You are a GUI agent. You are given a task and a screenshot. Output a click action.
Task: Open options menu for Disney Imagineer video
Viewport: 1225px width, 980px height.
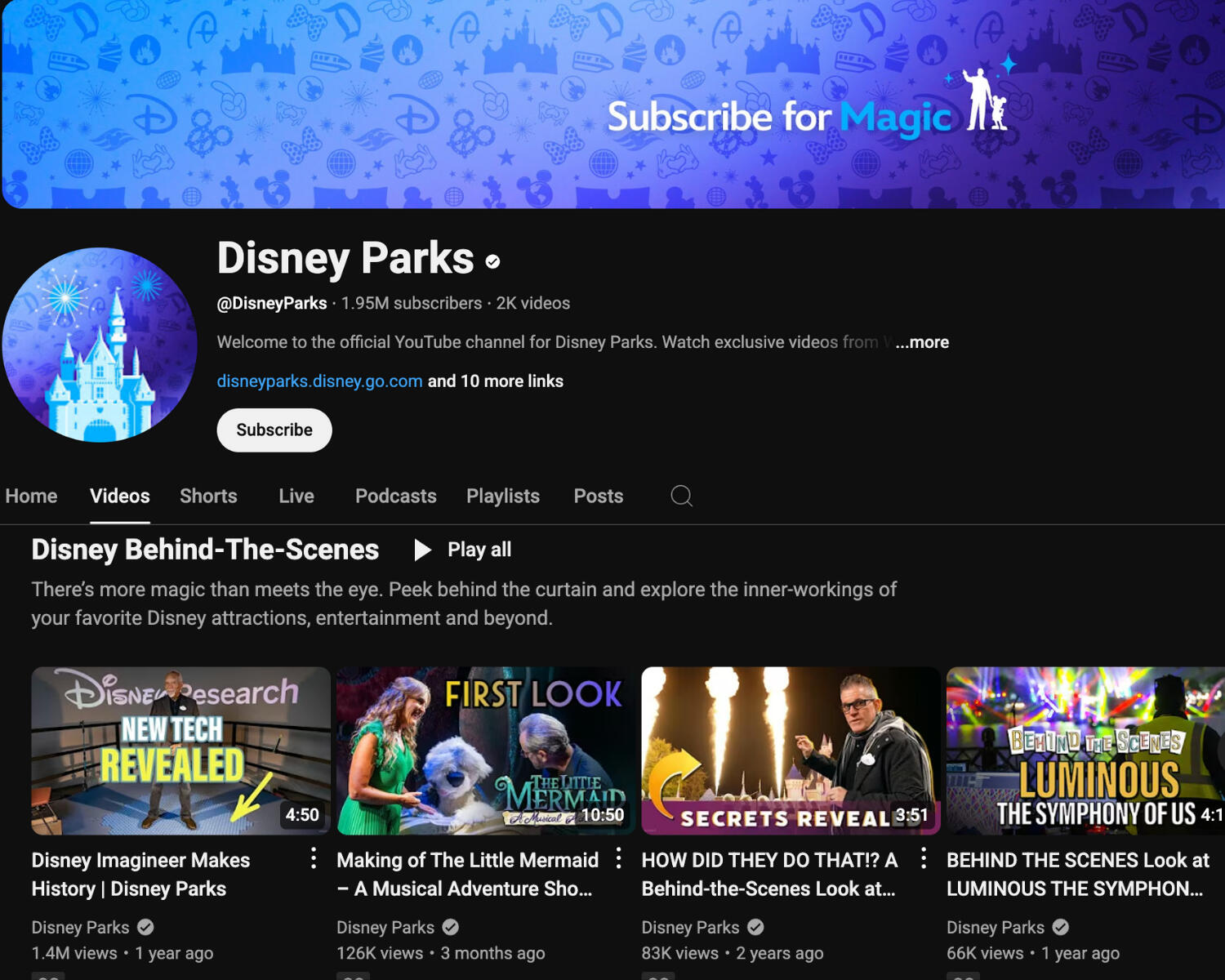314,857
